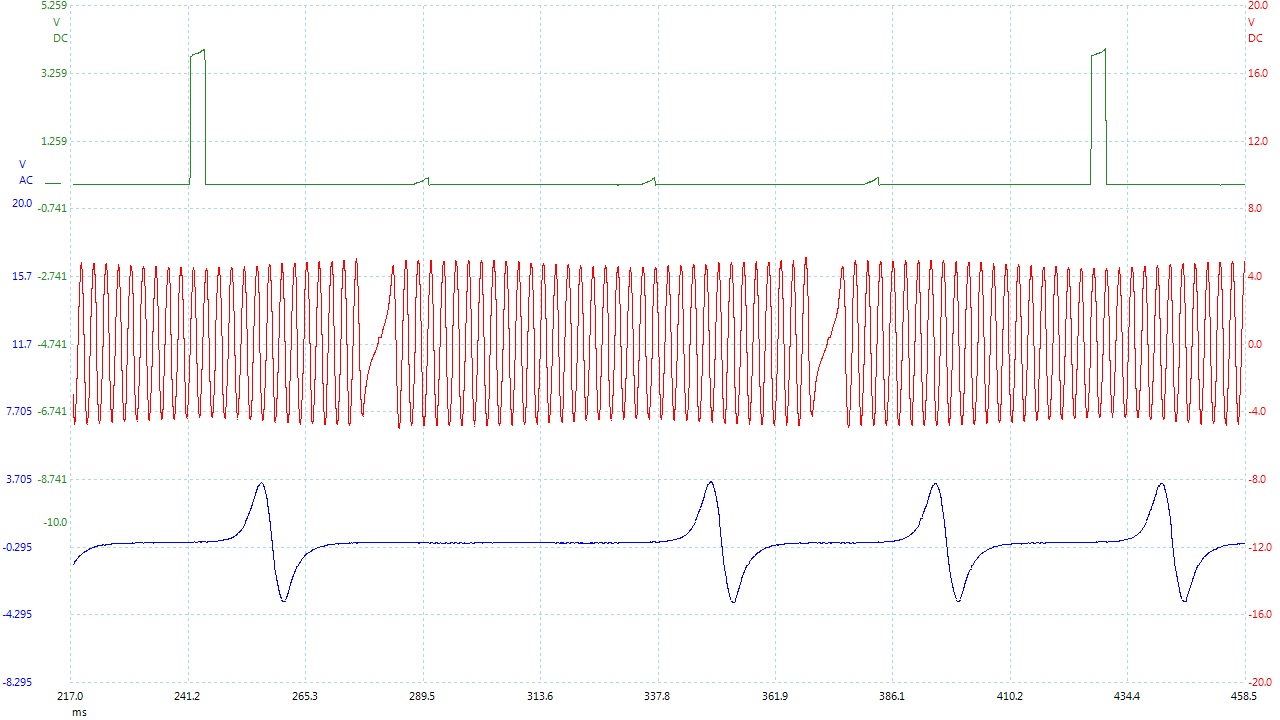
Task: Click the blue AC coupling label
Action: coord(26,180)
